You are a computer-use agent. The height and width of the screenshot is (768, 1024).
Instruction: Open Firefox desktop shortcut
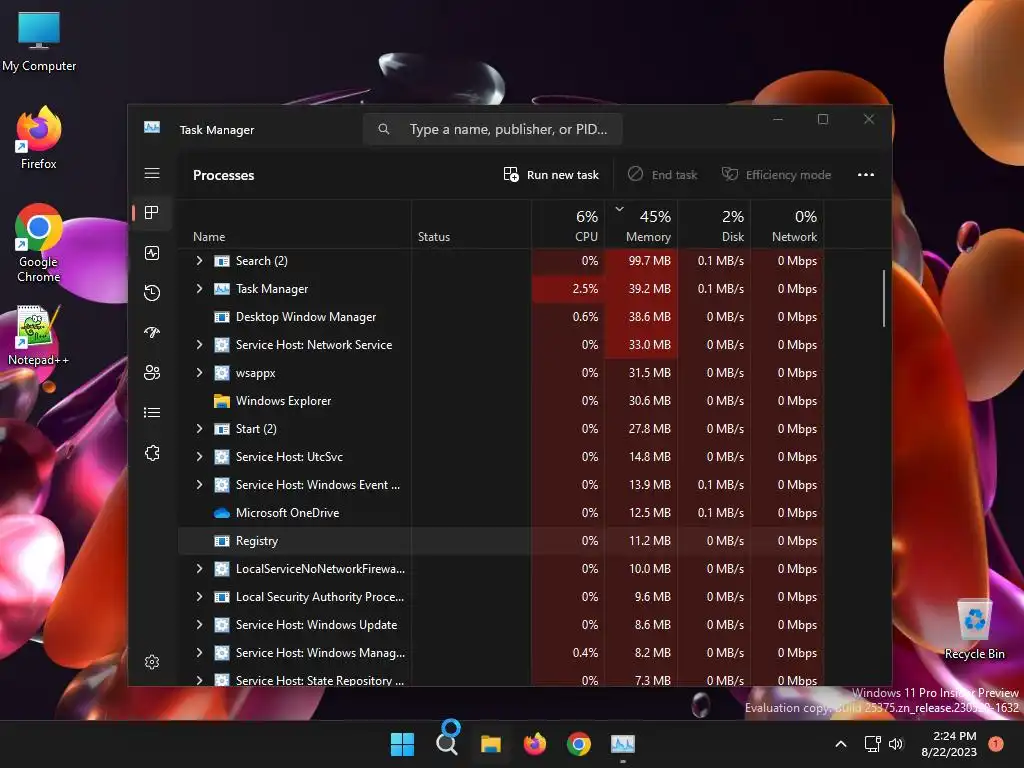[x=39, y=138]
